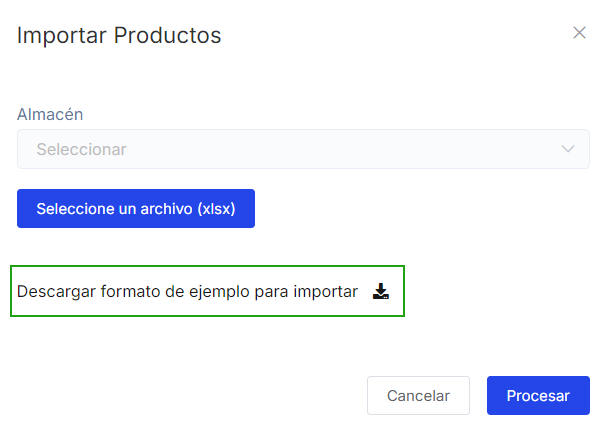Click the 'Seleccione un archivo (xlsx)' button
Image resolution: width=602 pixels, height=441 pixels.
point(136,209)
